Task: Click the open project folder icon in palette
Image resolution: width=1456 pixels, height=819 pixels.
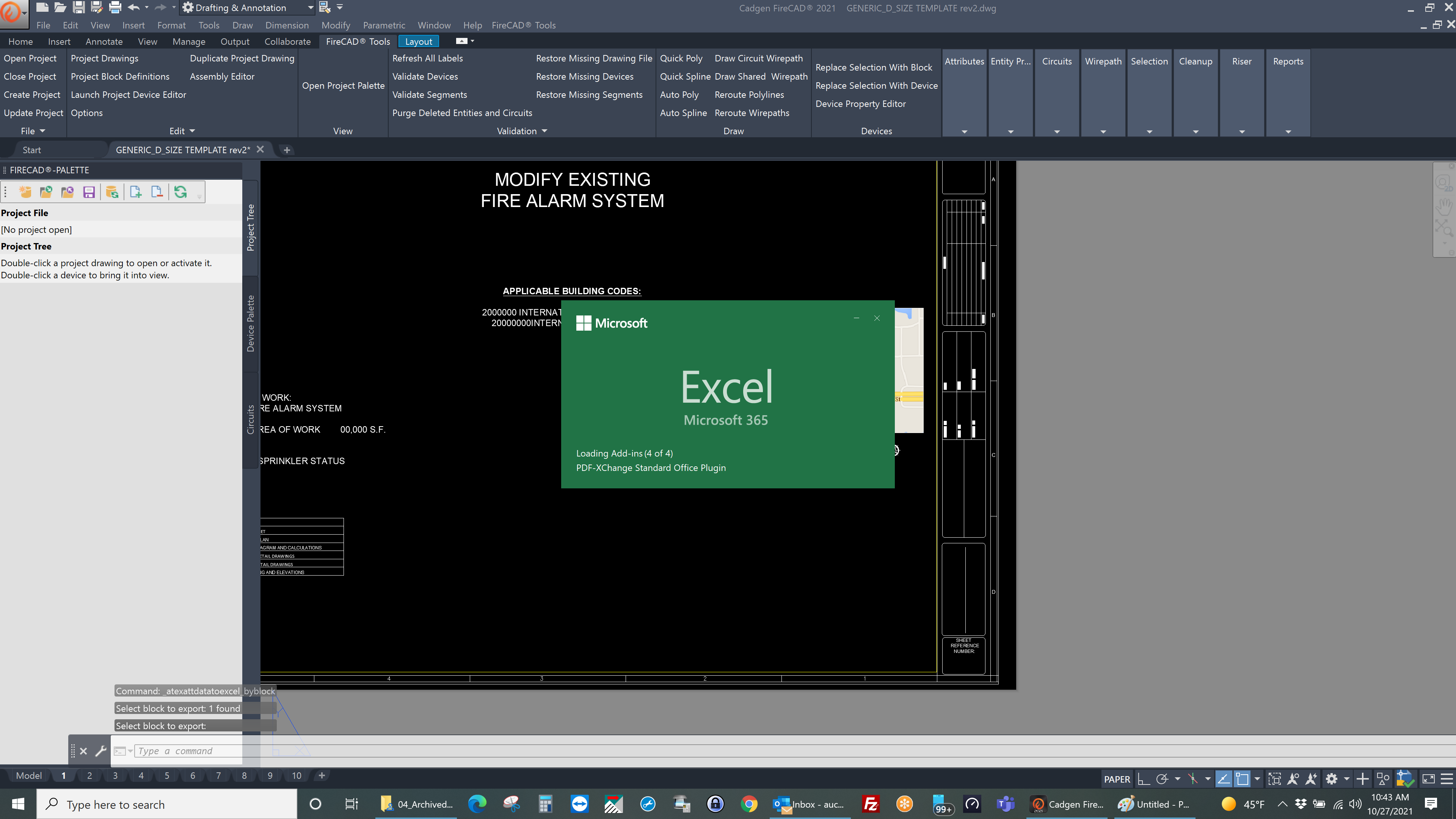Action: pos(46,192)
